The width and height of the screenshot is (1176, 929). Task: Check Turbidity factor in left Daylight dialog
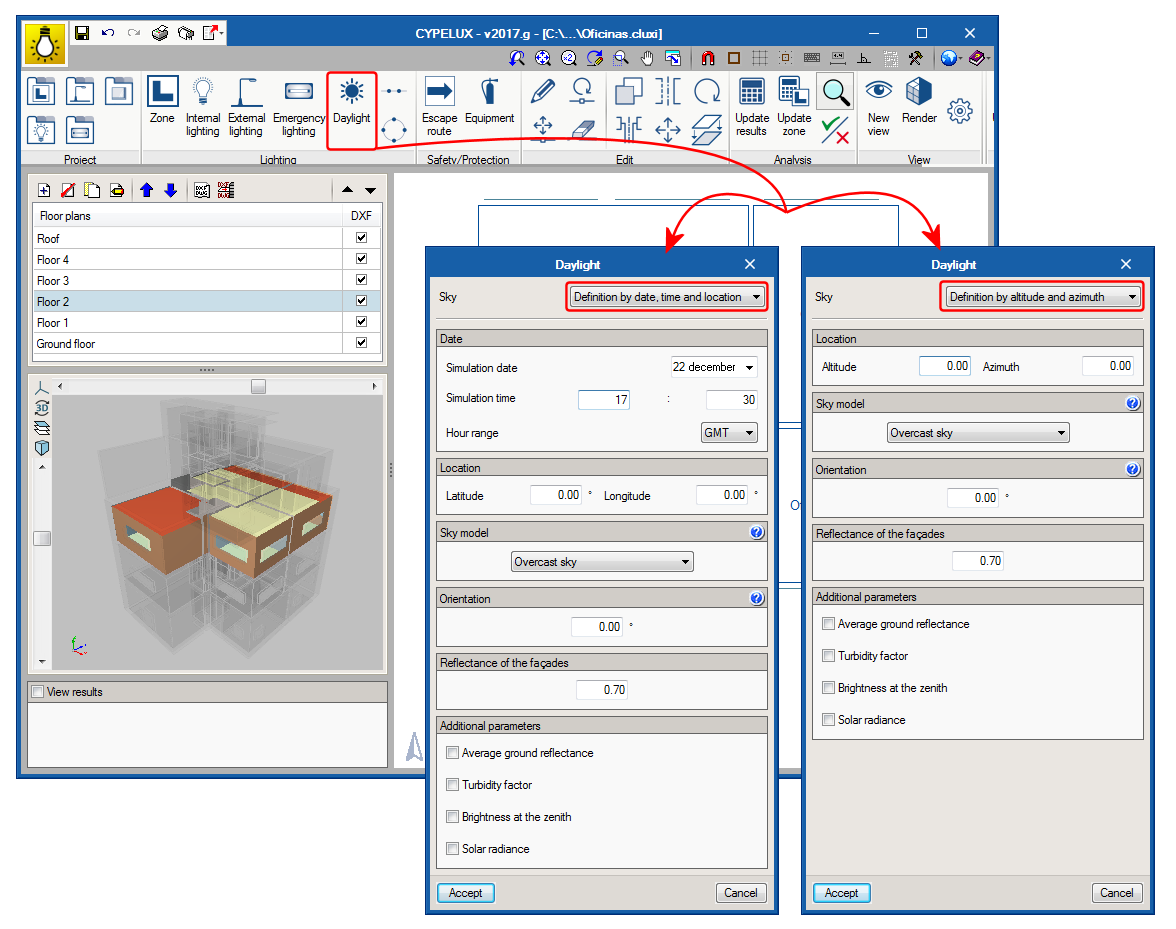click(x=453, y=785)
